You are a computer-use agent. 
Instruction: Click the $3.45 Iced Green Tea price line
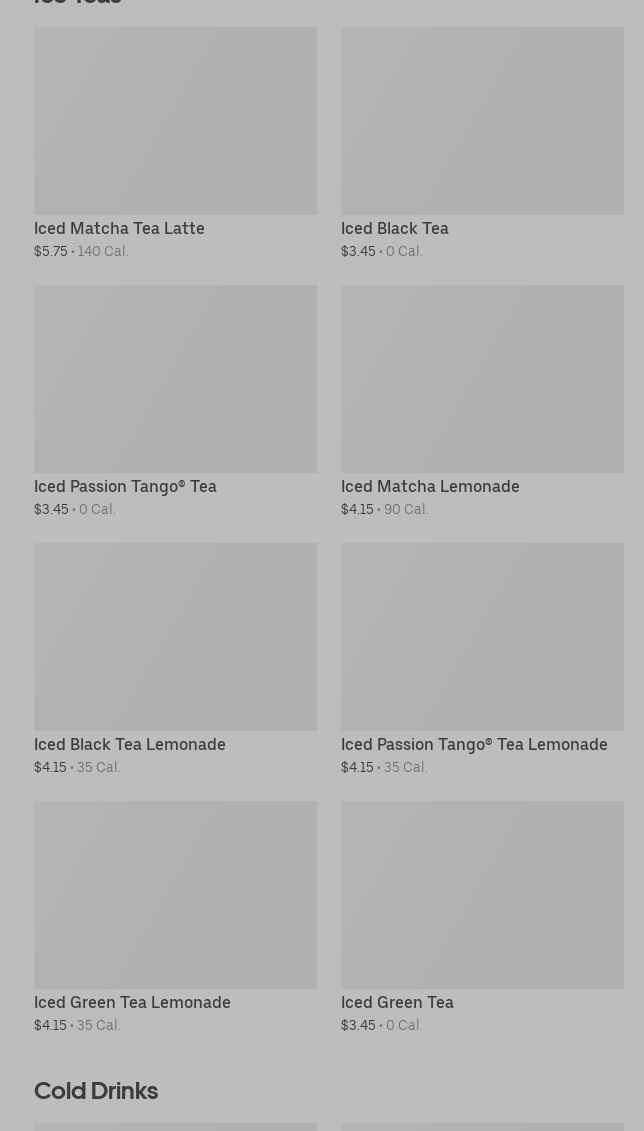tap(381, 1025)
